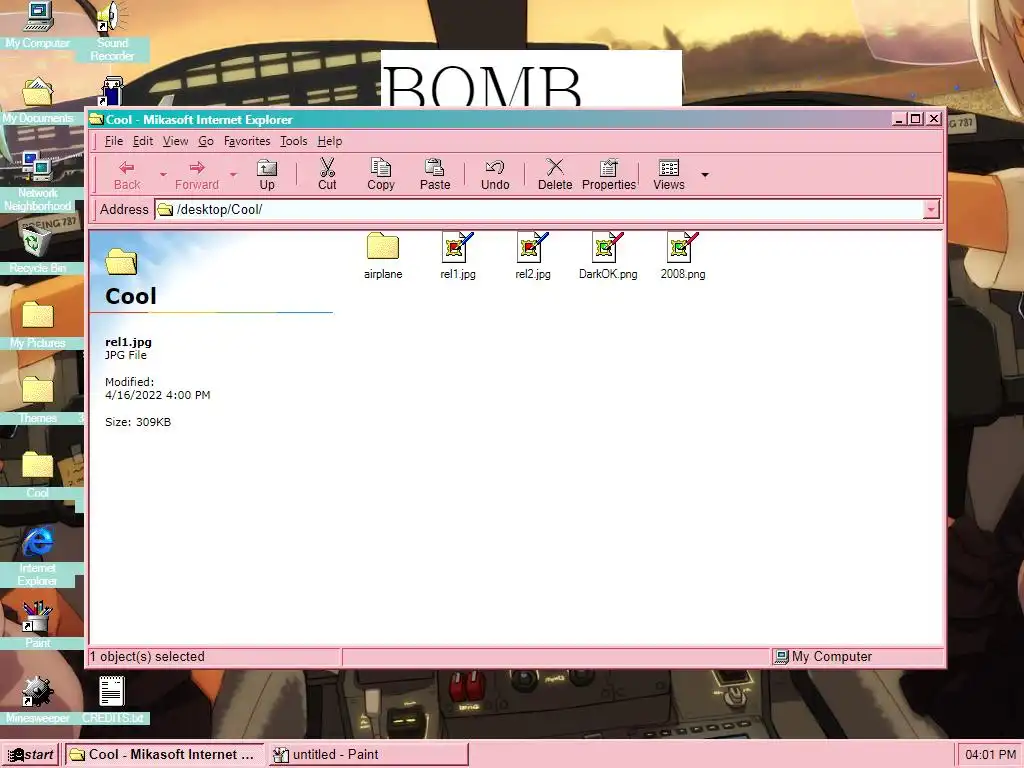Select Themes desktop folder
Screen dimensions: 1024x768
click(x=38, y=400)
